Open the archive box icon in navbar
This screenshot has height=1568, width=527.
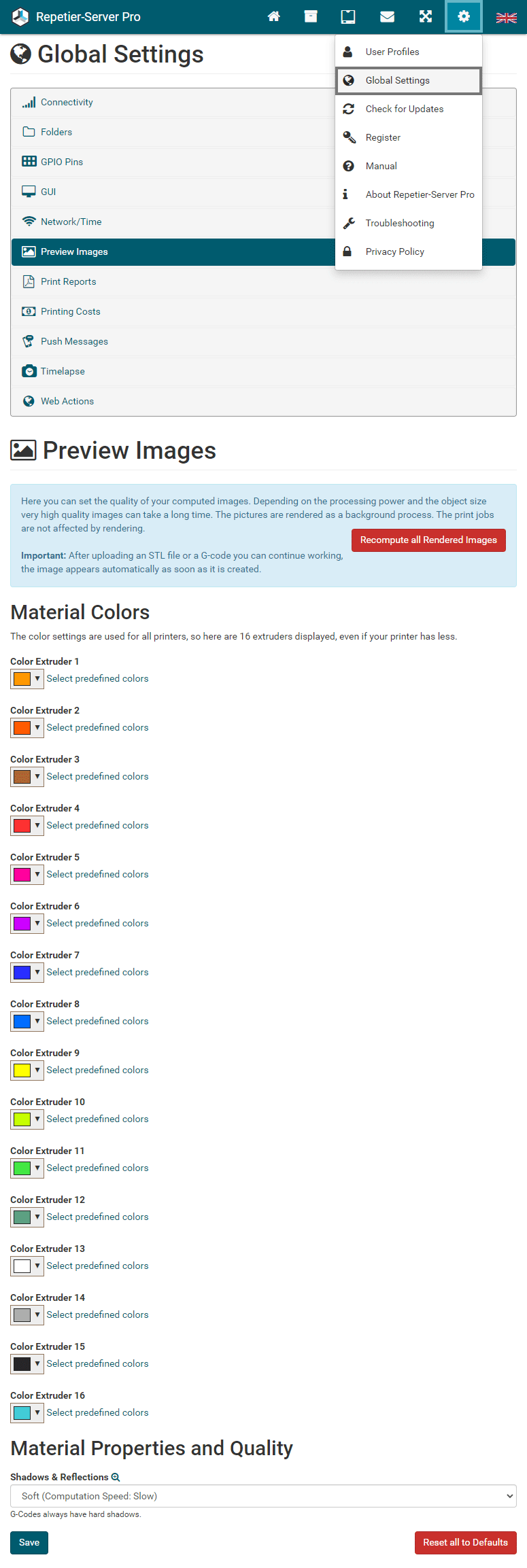(x=311, y=17)
